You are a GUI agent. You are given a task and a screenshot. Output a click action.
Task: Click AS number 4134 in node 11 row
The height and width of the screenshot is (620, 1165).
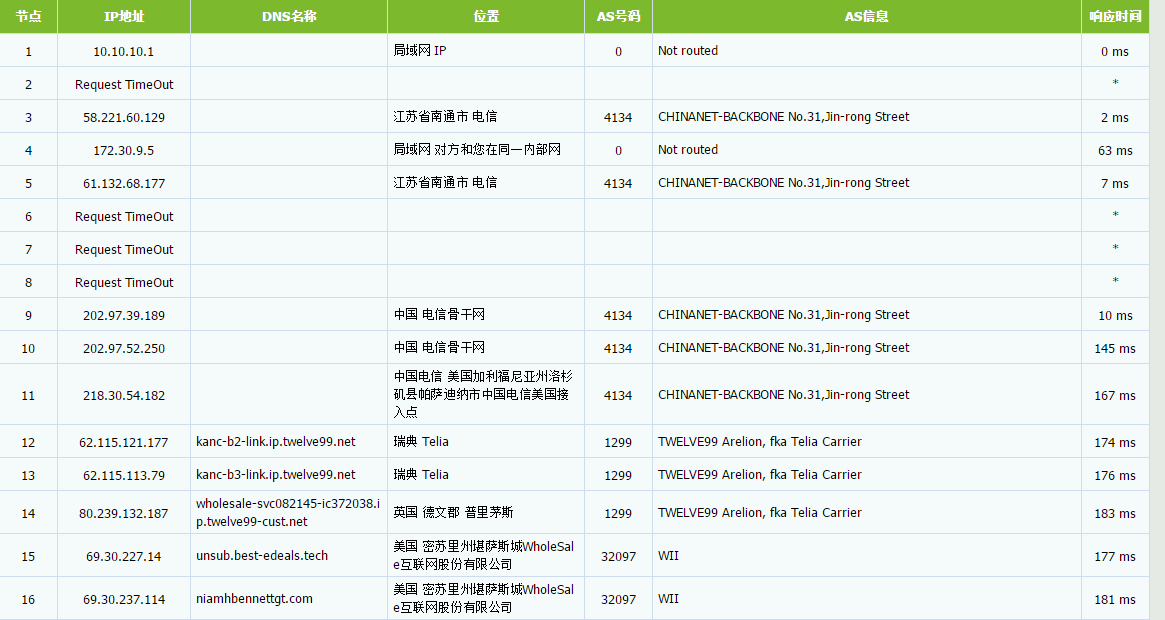tap(618, 395)
